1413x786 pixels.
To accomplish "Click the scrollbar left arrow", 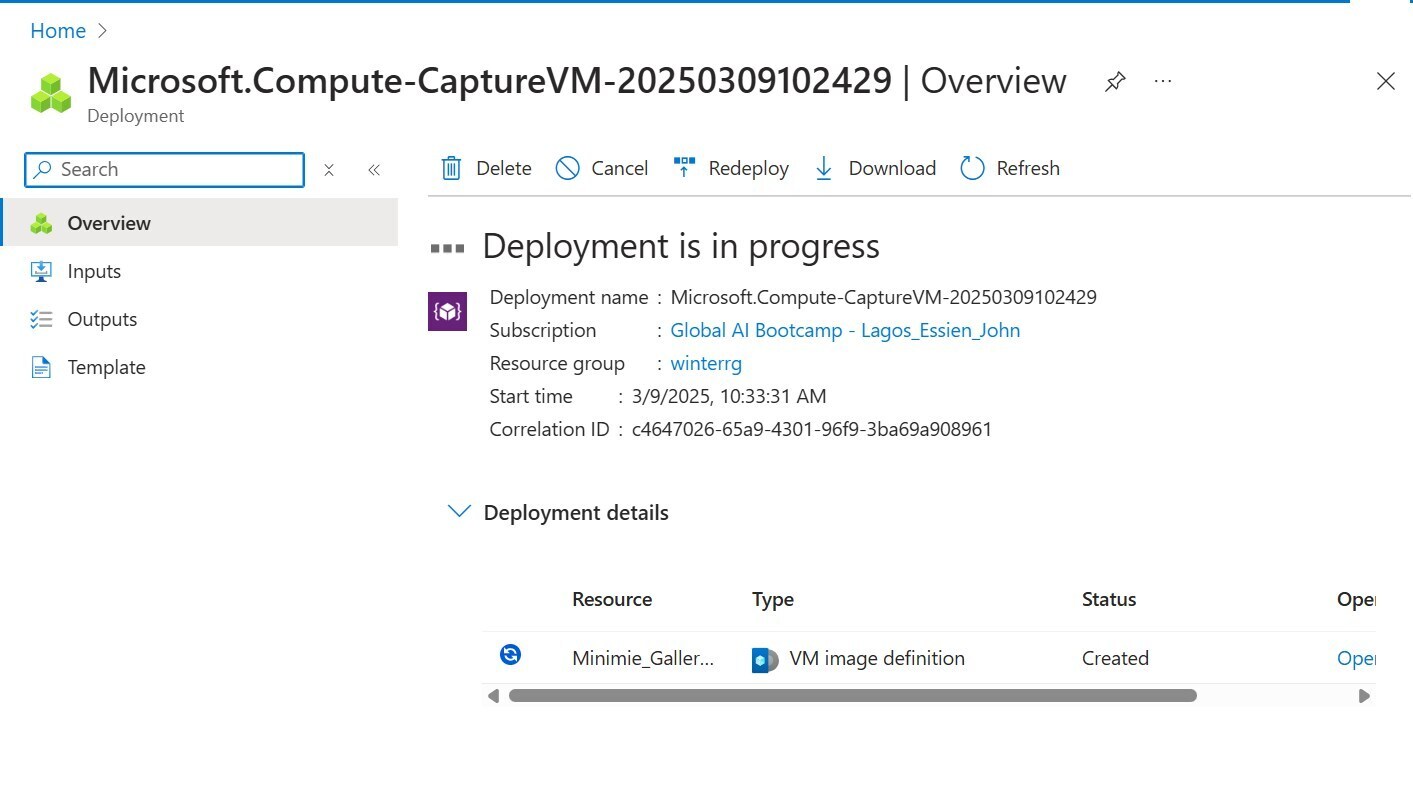I will click(493, 696).
